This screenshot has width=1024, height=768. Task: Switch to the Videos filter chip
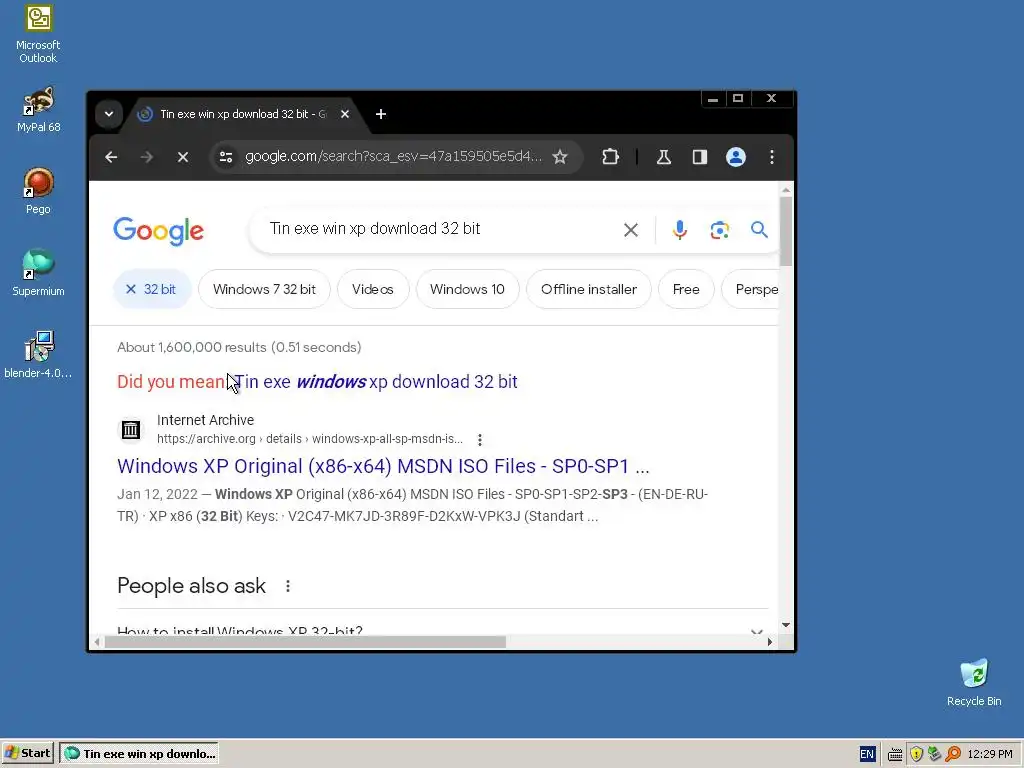coord(373,289)
